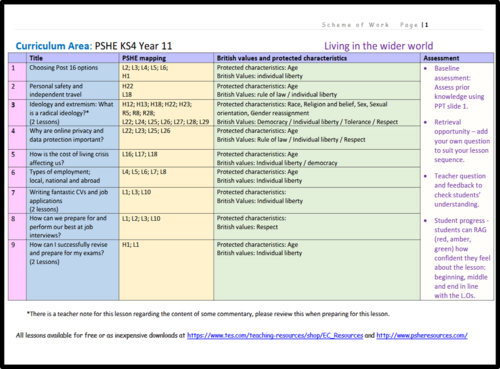Click the 'Ideology and extremism' lesson title

click(x=72, y=113)
